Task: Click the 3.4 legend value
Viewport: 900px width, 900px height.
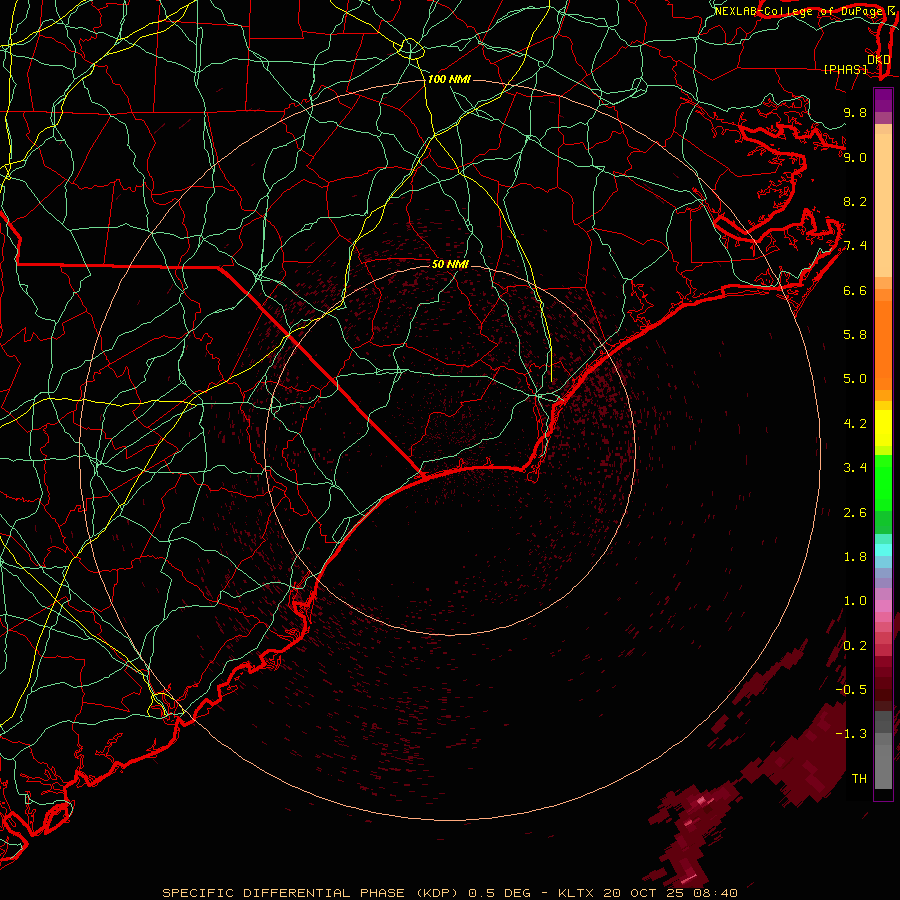Action: pos(855,468)
